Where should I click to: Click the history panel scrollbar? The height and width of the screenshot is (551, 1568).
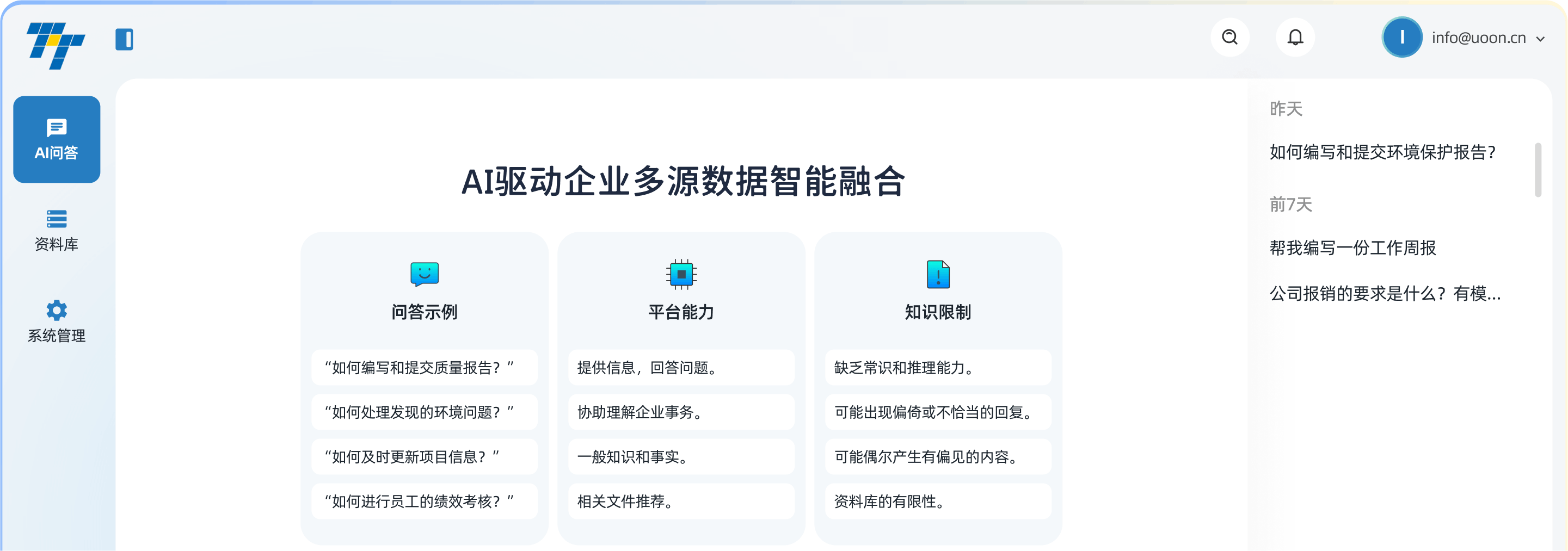pos(1538,170)
